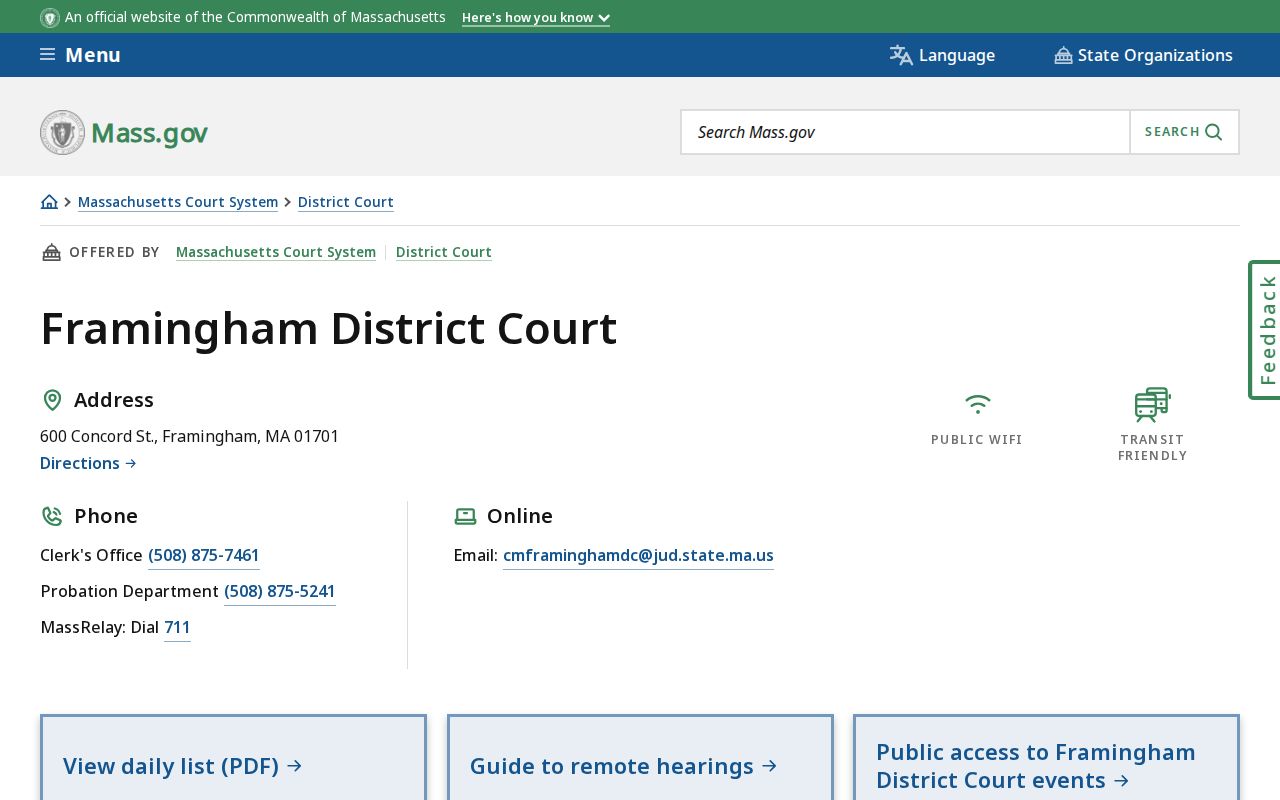Call Clerk's Office number (508) 875-7461
The height and width of the screenshot is (800, 1280).
coord(204,555)
